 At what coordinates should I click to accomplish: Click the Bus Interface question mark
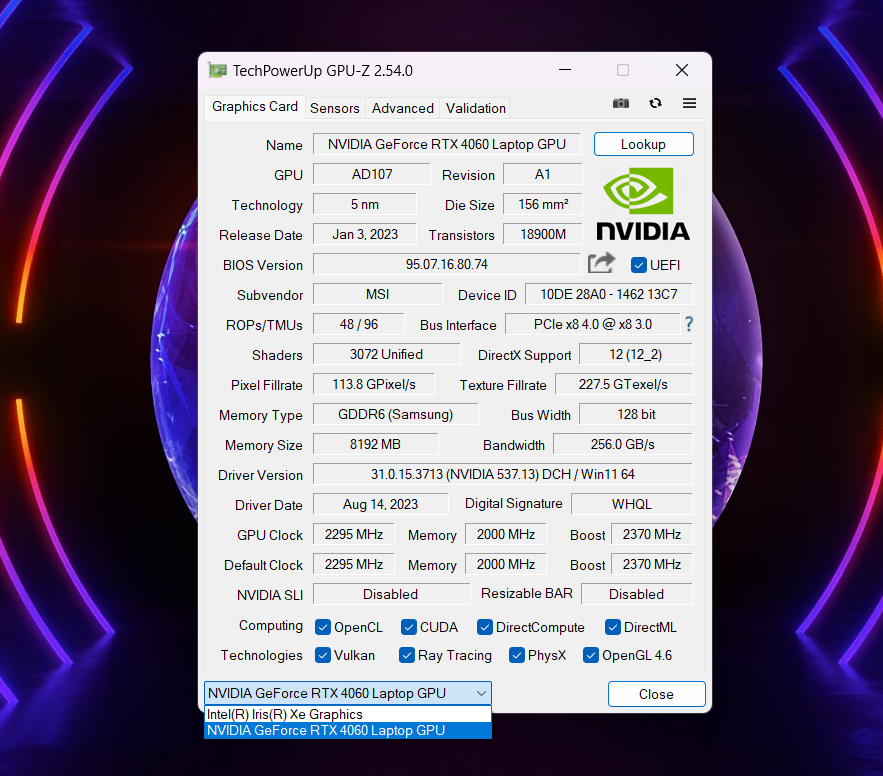[x=689, y=324]
